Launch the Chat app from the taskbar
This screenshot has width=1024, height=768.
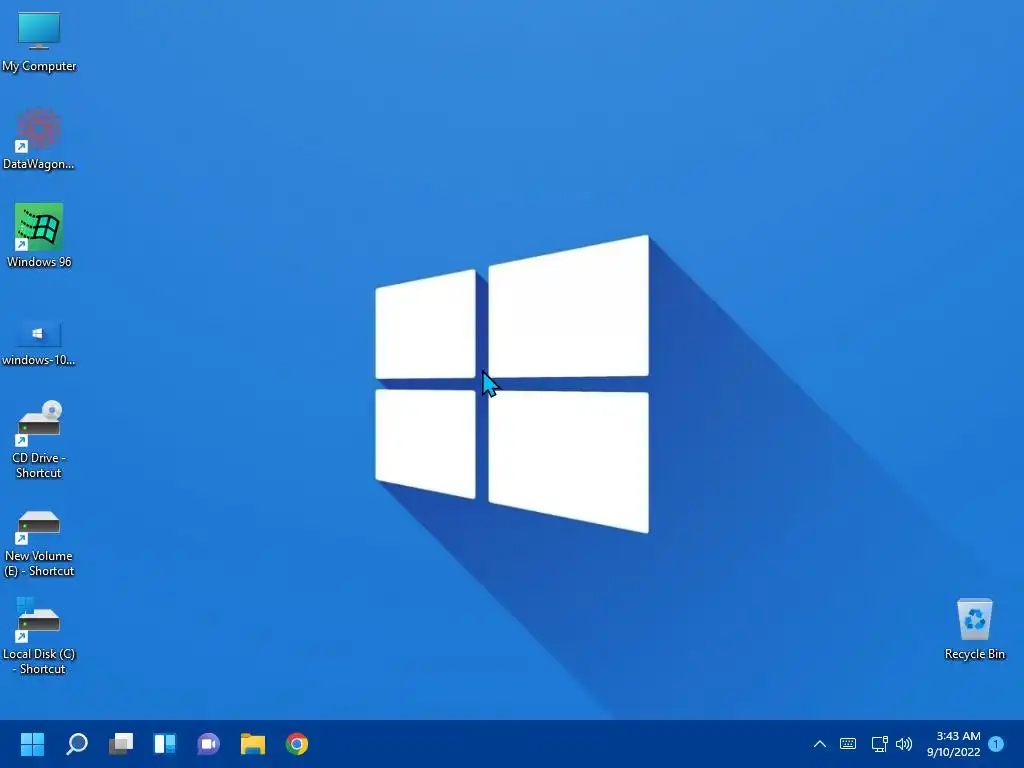pyautogui.click(x=208, y=744)
